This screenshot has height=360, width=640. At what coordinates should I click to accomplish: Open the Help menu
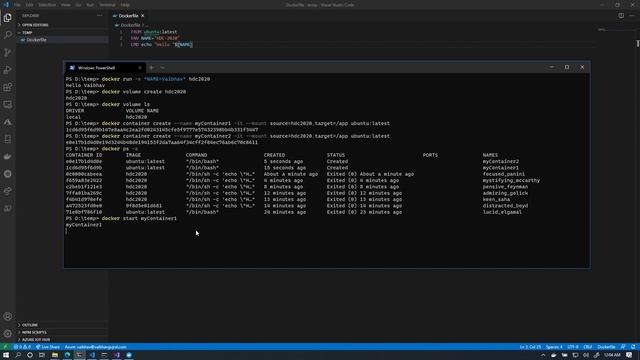point(125,5)
